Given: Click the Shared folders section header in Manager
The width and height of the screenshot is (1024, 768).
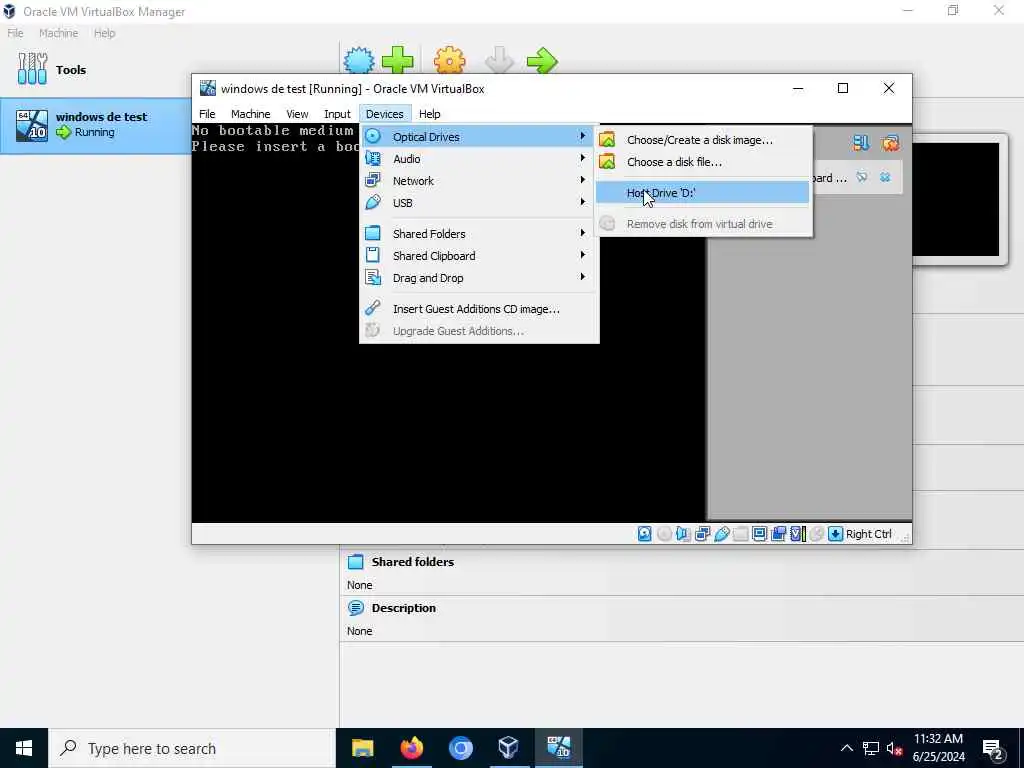Looking at the screenshot, I should [x=413, y=562].
